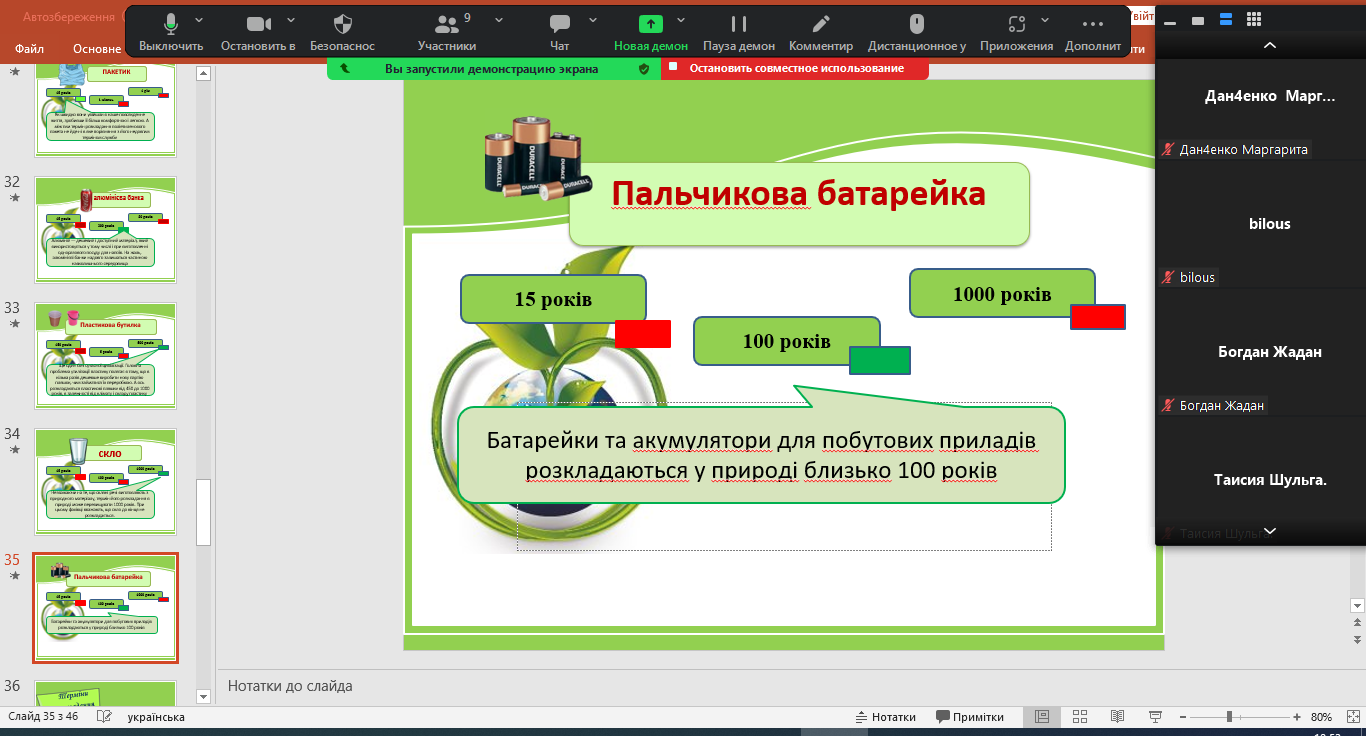This screenshot has height=736, width=1366.
Task: Click the red box beside 1000 років
Action: 1098,317
